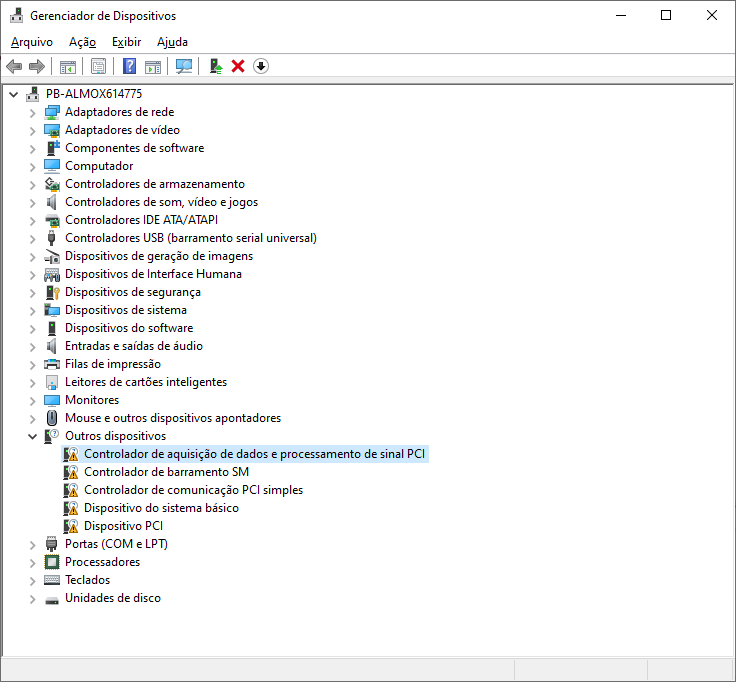Collapse the Outros dispositivos category

click(33, 436)
